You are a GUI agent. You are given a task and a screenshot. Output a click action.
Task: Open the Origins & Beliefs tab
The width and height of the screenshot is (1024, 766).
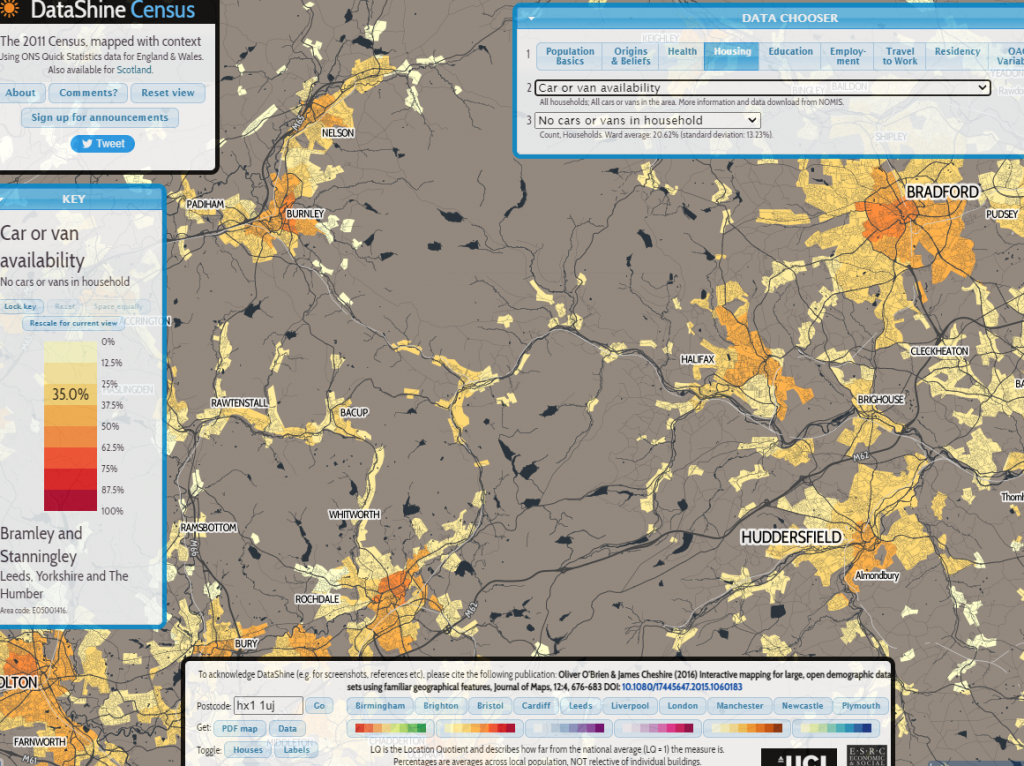[630, 56]
